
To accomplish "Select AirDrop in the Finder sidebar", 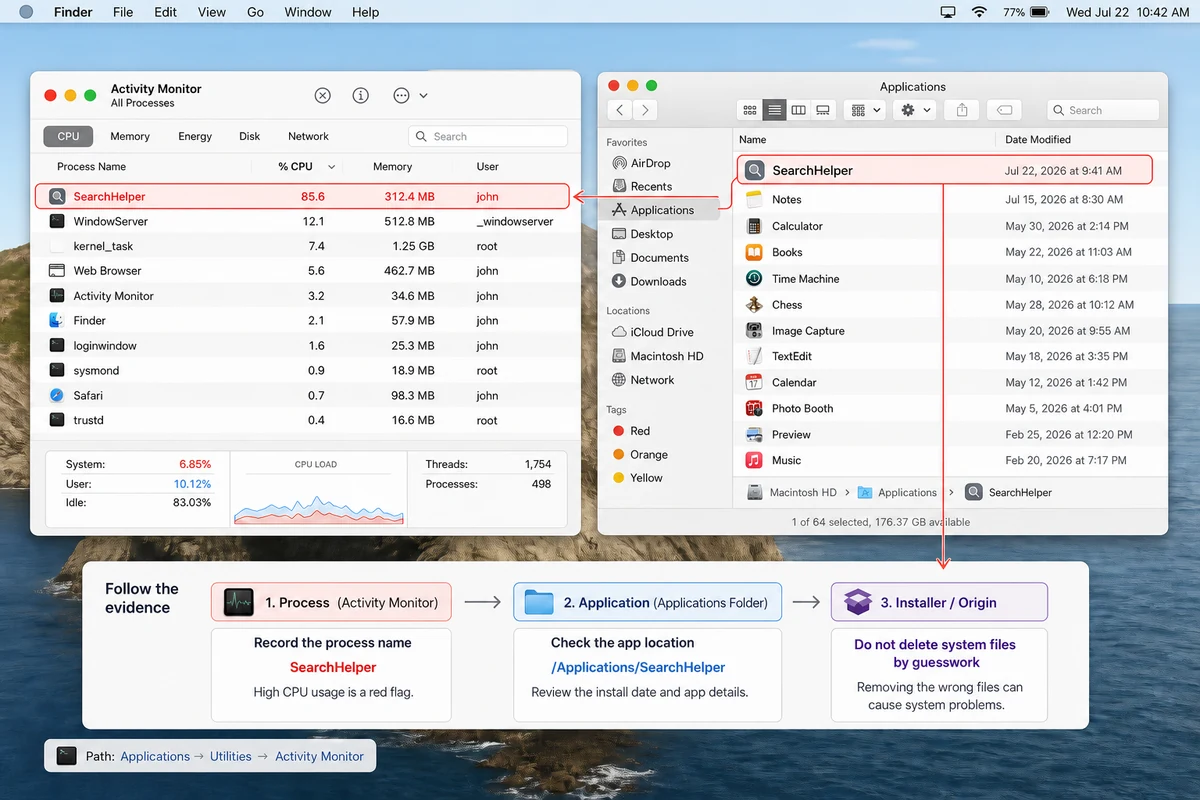I will [x=650, y=163].
